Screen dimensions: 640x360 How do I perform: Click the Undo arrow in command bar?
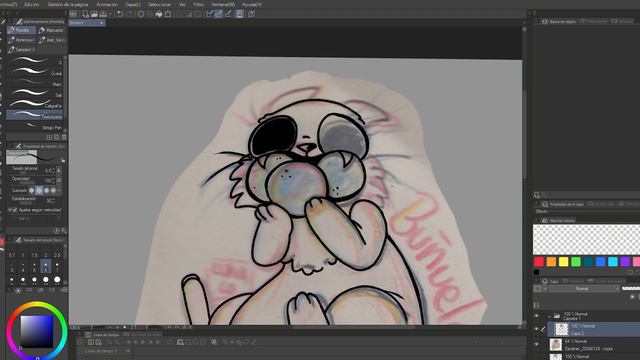(x=120, y=14)
